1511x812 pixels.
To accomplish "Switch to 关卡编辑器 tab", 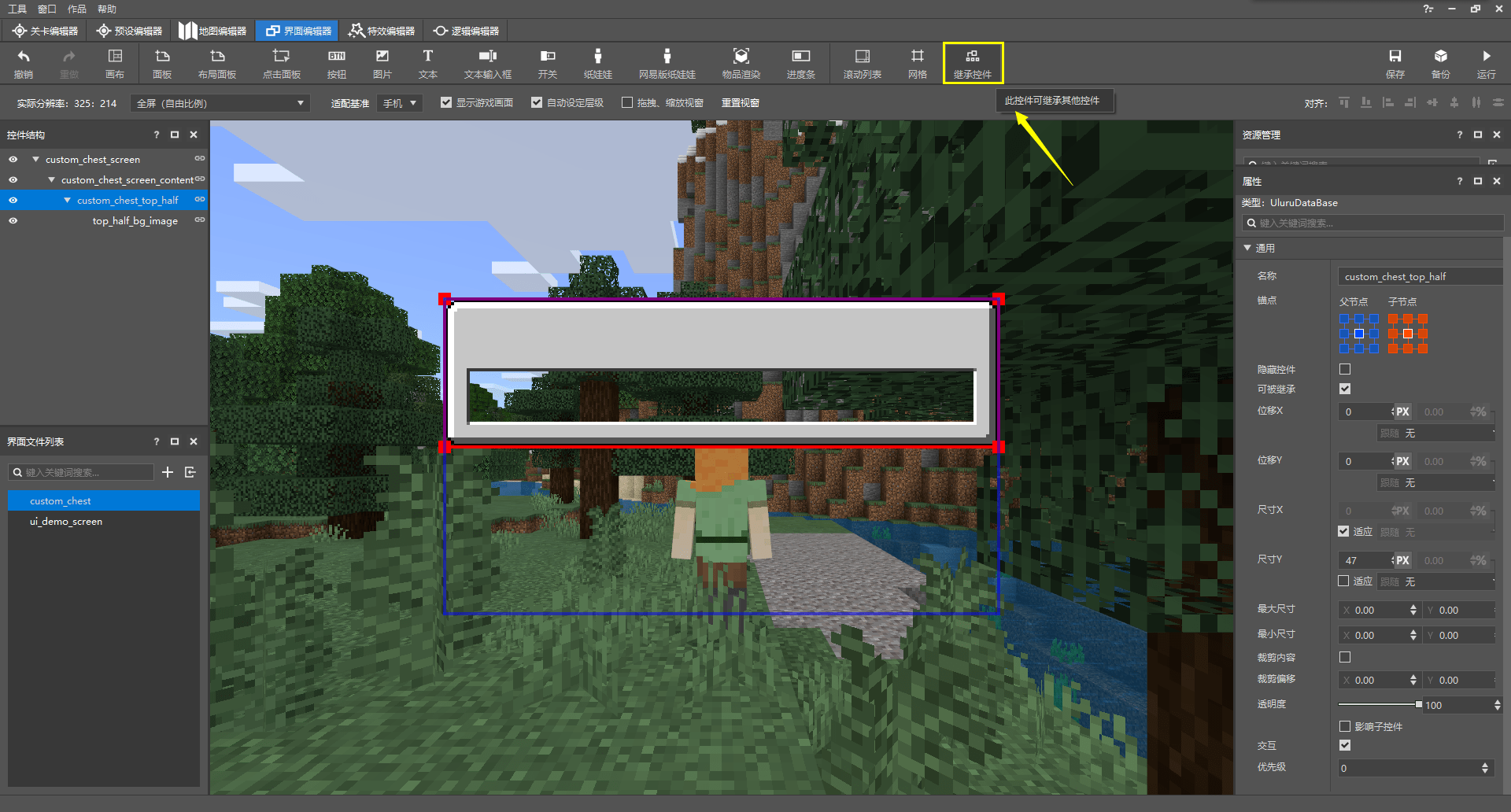I will click(45, 31).
